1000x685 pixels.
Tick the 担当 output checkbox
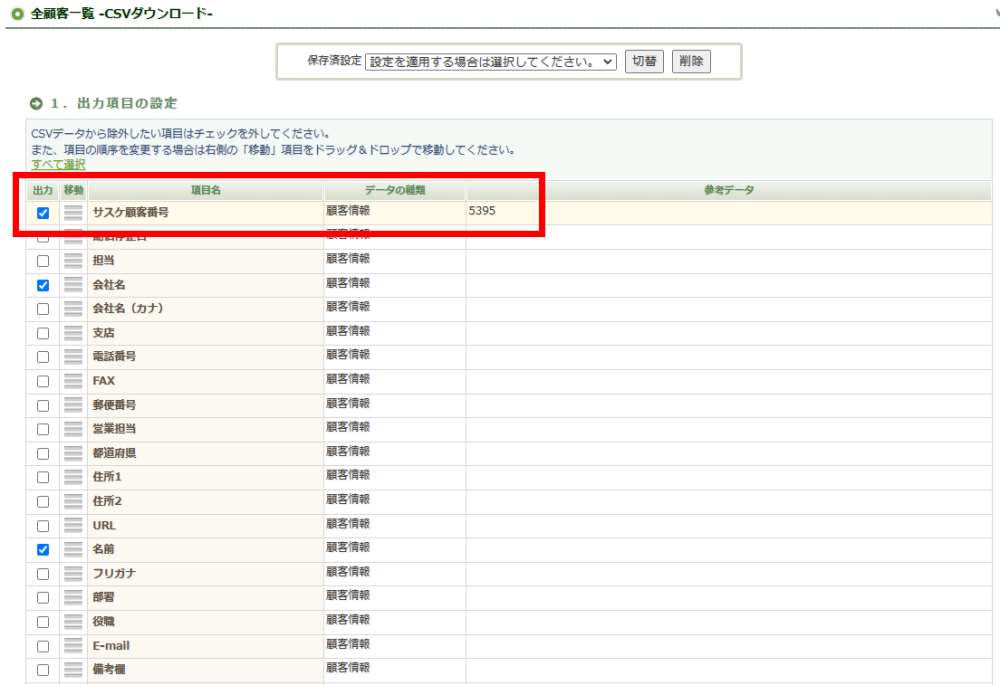click(43, 261)
